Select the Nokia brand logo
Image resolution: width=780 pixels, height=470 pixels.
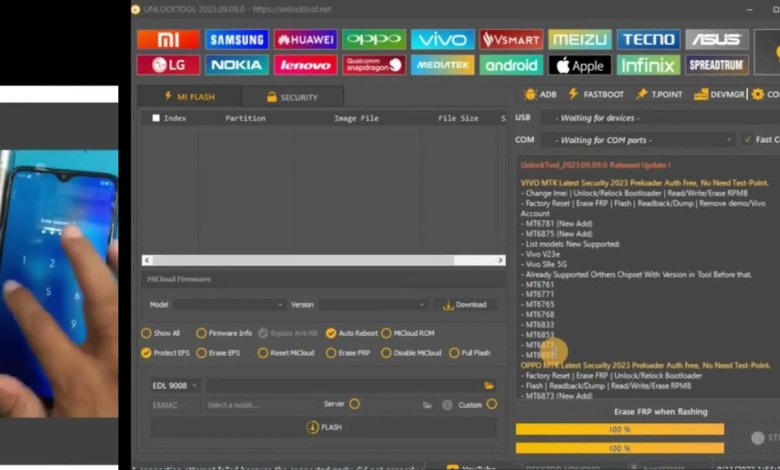point(236,65)
